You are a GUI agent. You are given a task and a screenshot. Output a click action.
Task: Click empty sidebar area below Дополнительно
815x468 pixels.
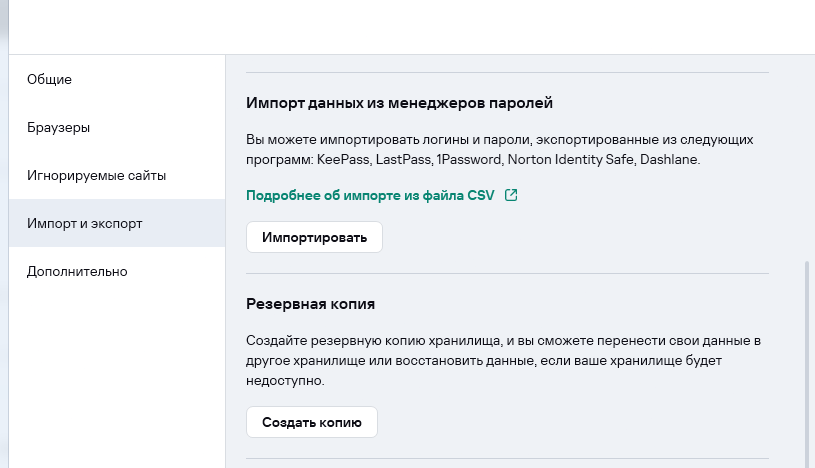click(x=112, y=380)
